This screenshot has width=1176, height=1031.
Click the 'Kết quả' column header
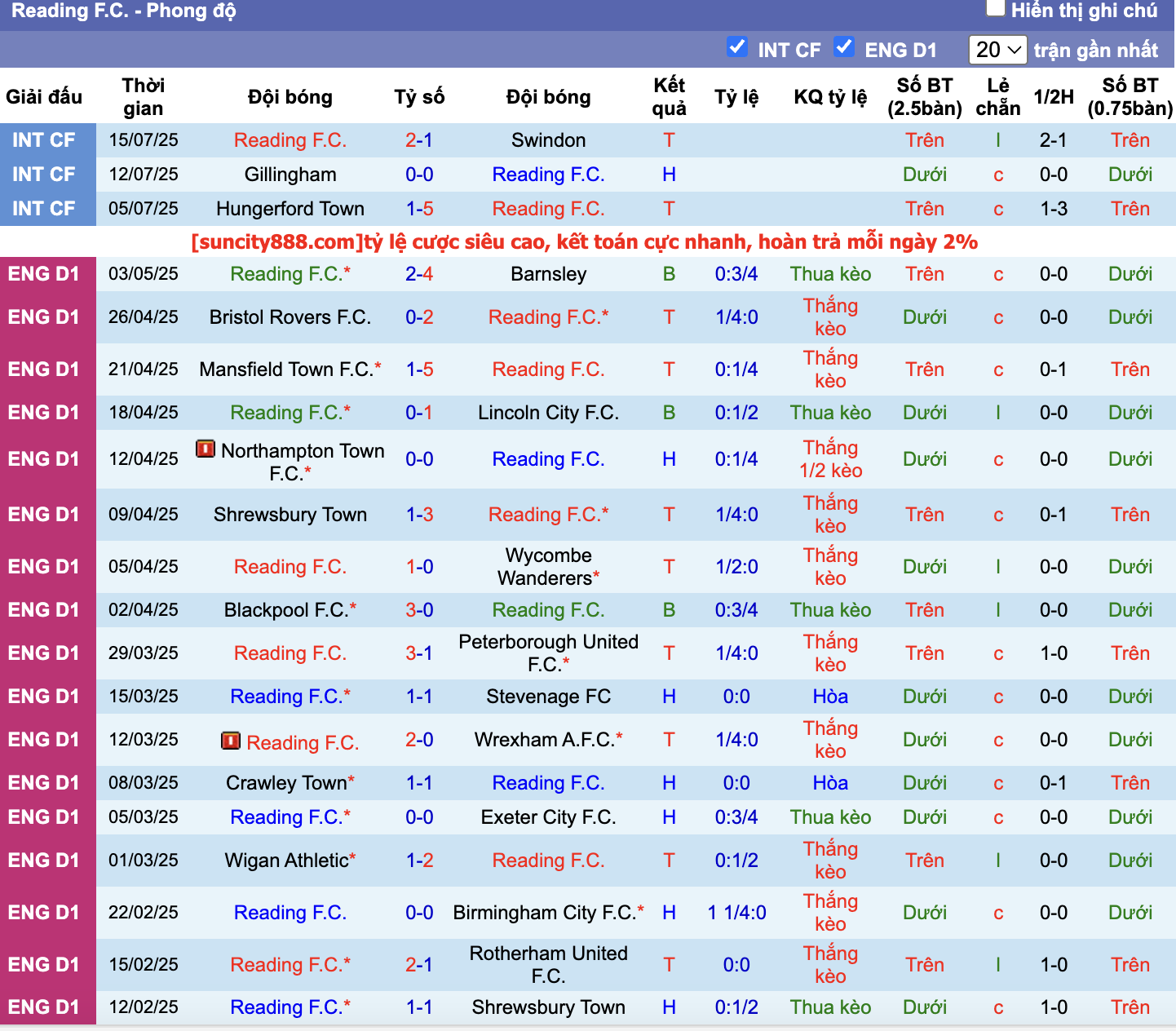pyautogui.click(x=670, y=97)
